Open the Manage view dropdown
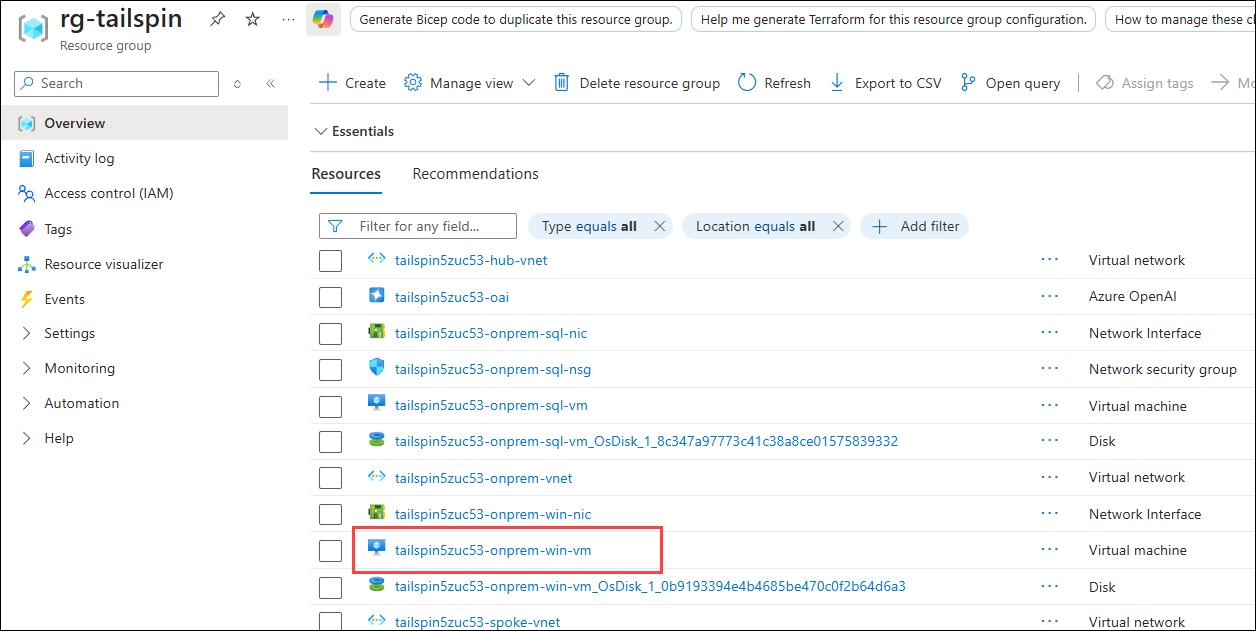Viewport: 1256px width, 631px height. (469, 82)
